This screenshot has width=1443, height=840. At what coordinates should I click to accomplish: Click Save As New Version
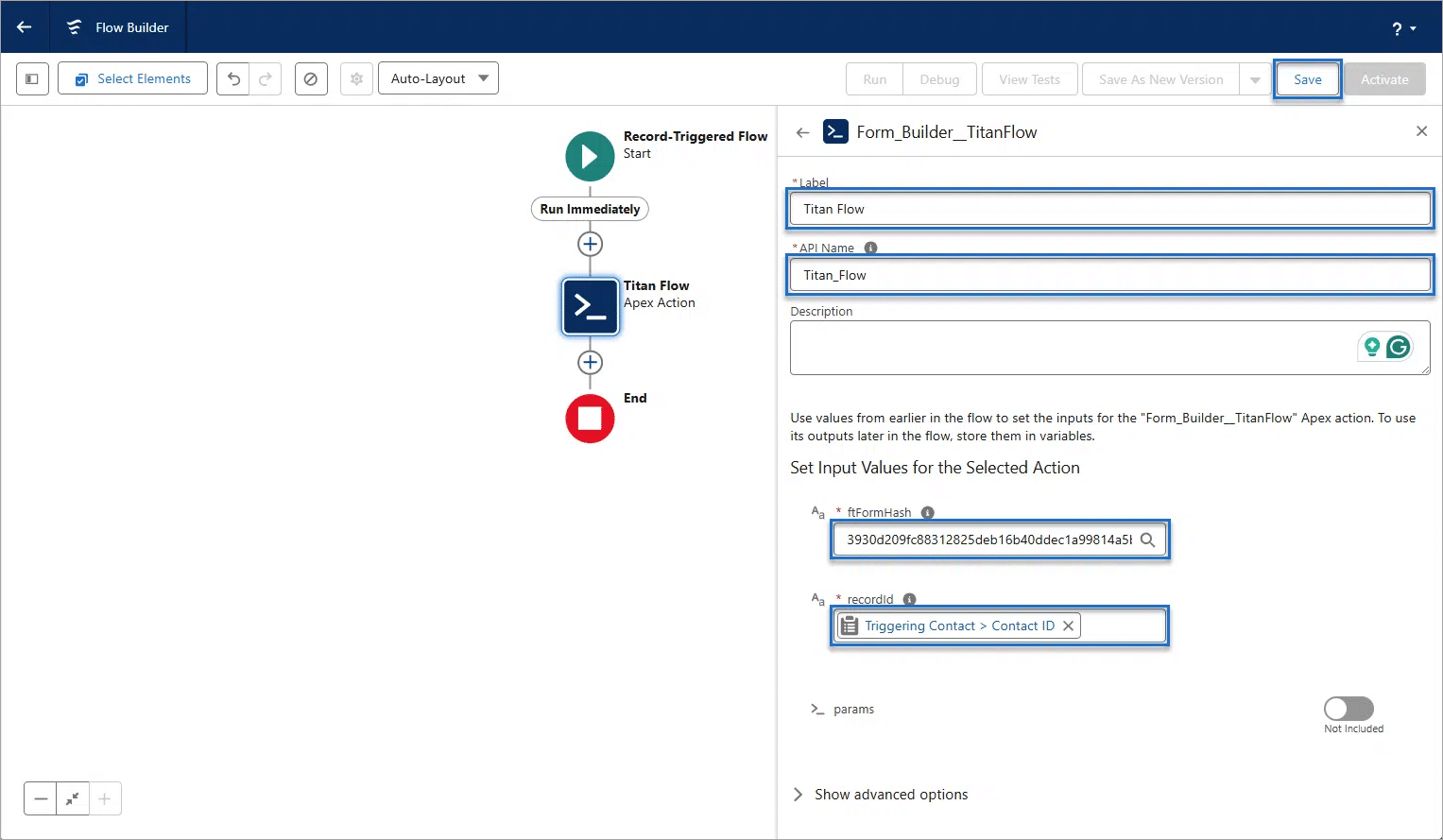[x=1160, y=80]
